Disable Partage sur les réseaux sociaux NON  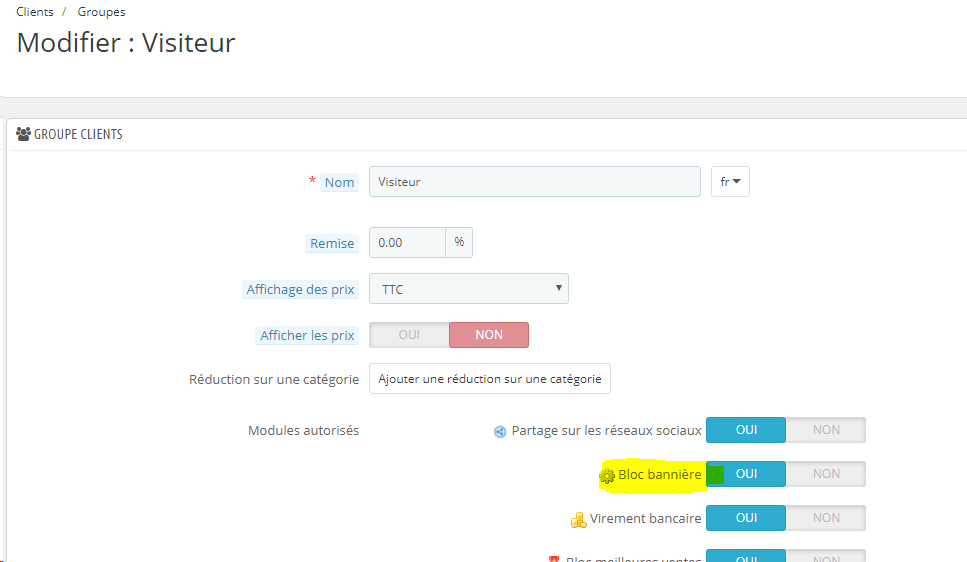point(826,430)
